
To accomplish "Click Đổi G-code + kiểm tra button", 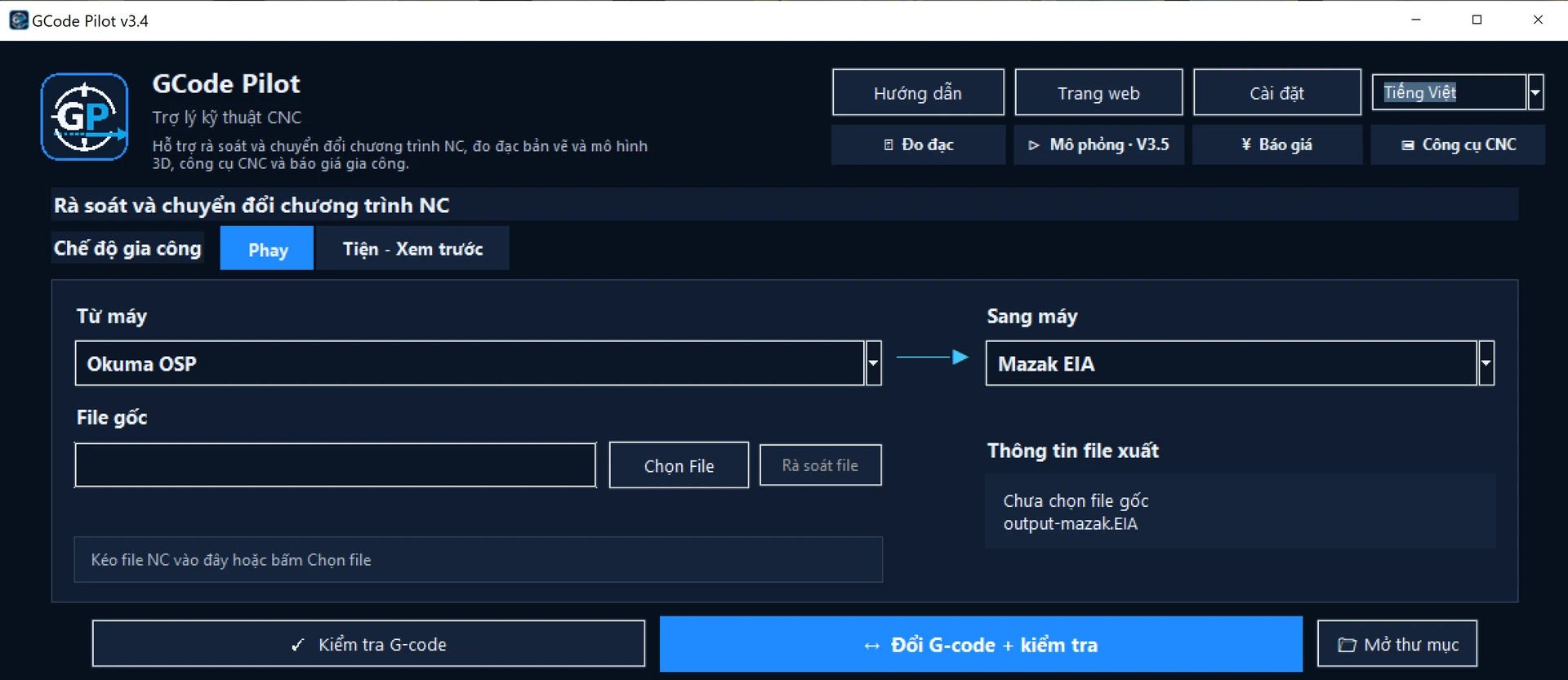I will tap(981, 644).
